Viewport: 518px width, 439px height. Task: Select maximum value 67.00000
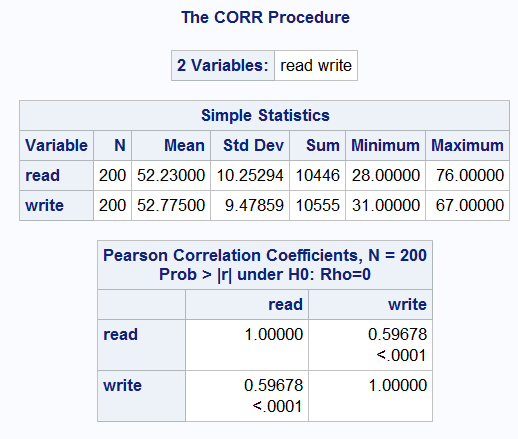tap(470, 205)
